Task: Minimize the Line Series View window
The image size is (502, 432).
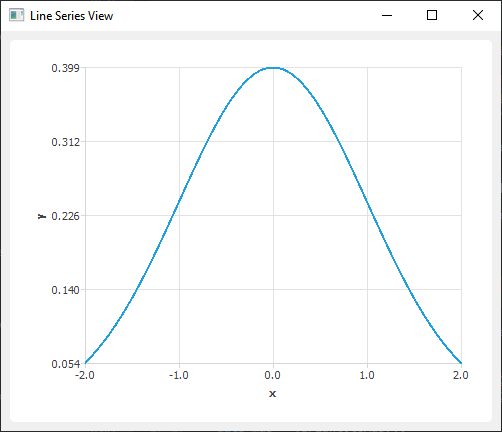Action: pos(387,15)
